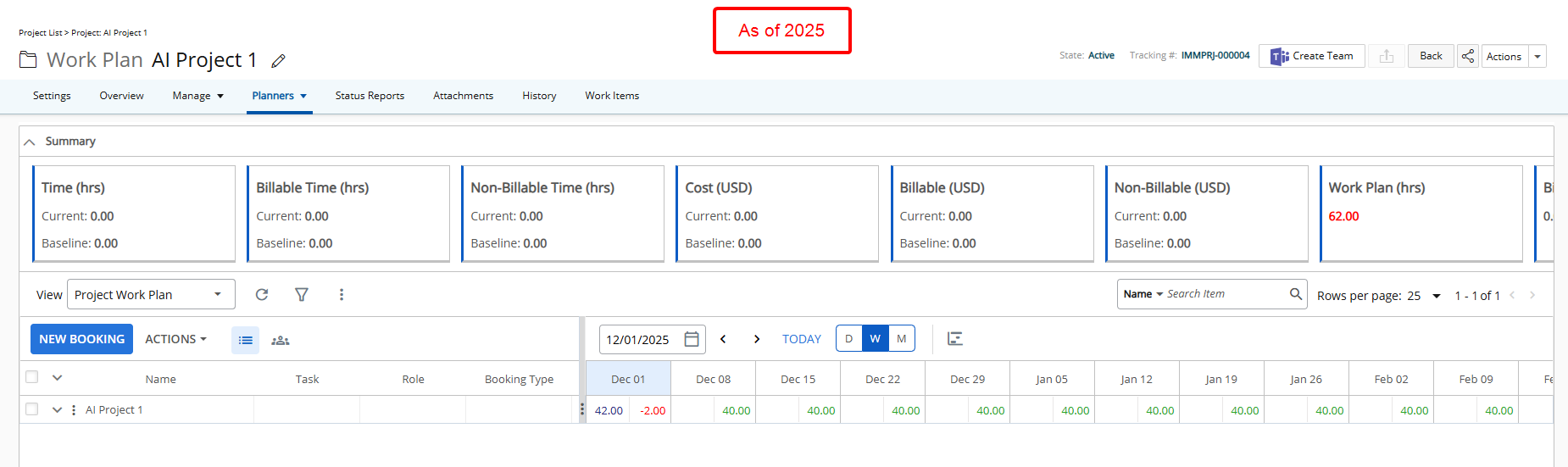The image size is (1568, 467).
Task: Click the share icon beside the Back button
Action: (x=1468, y=56)
